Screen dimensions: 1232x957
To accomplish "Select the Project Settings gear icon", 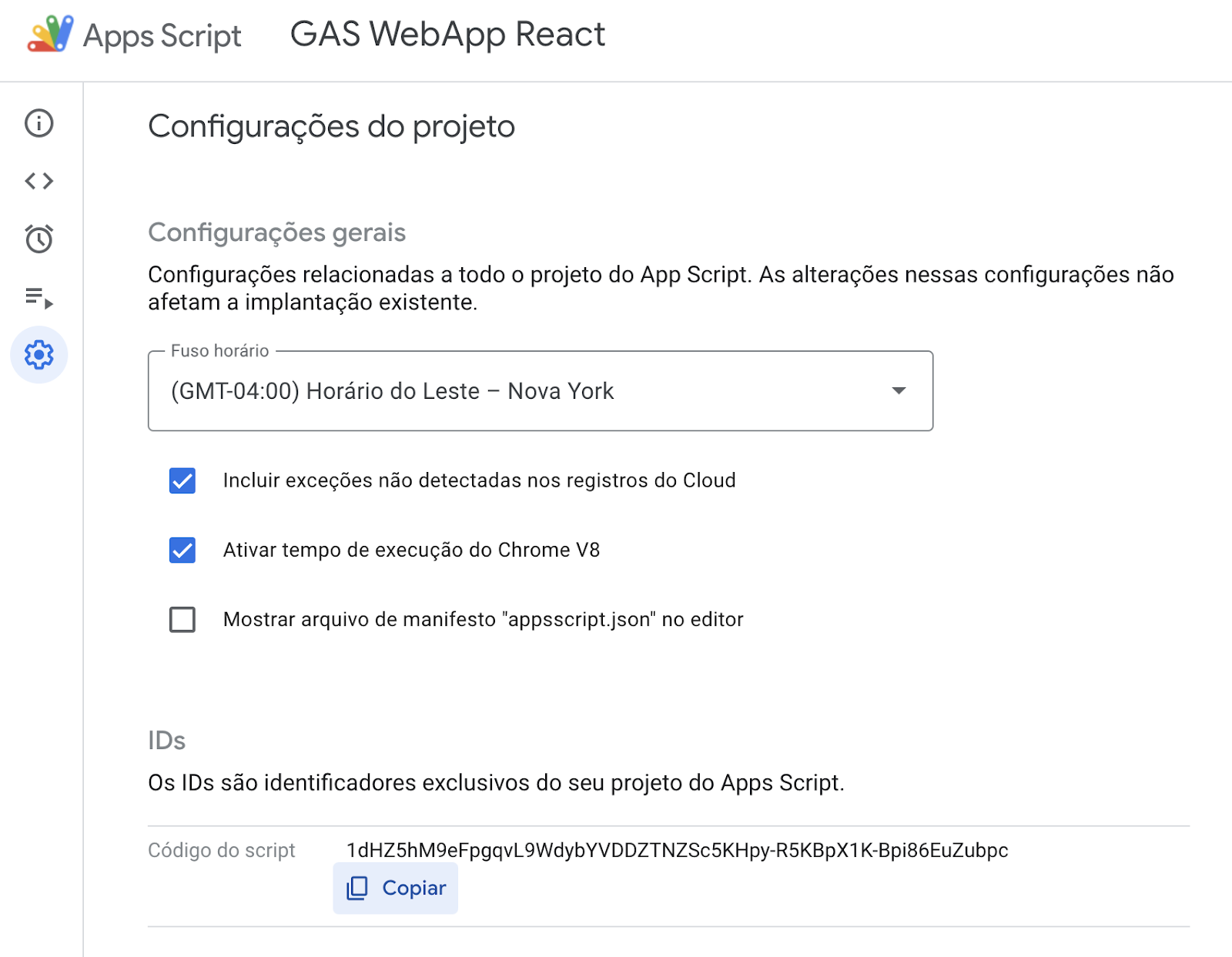I will [x=39, y=355].
